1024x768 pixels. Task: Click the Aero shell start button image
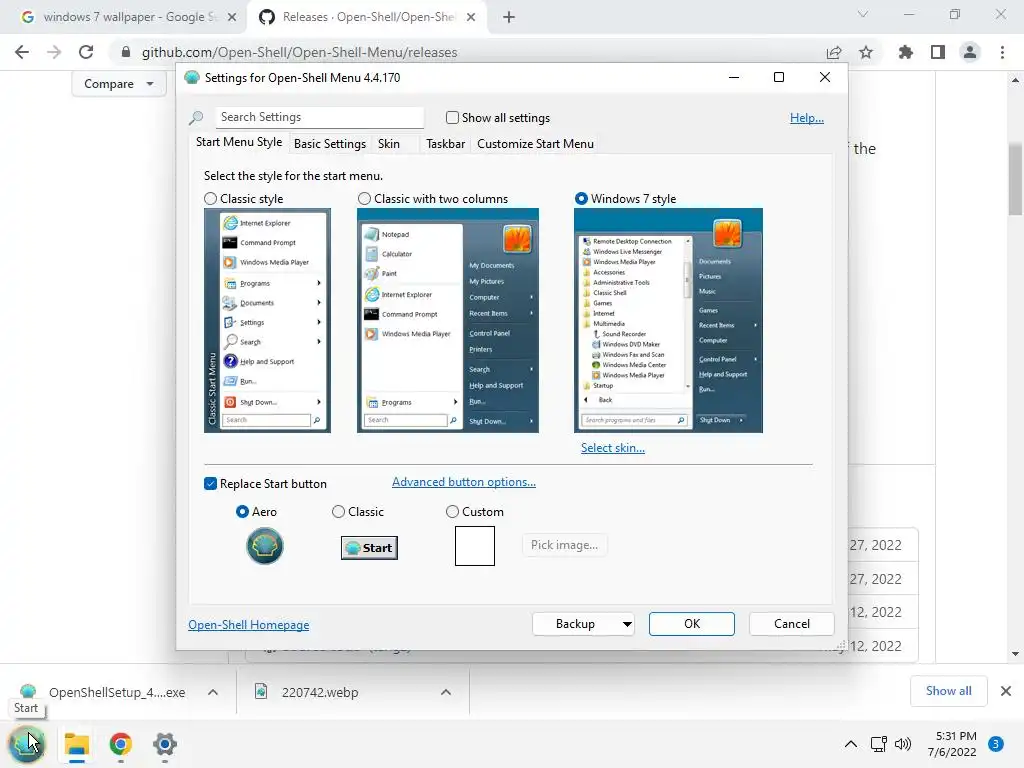pos(264,546)
